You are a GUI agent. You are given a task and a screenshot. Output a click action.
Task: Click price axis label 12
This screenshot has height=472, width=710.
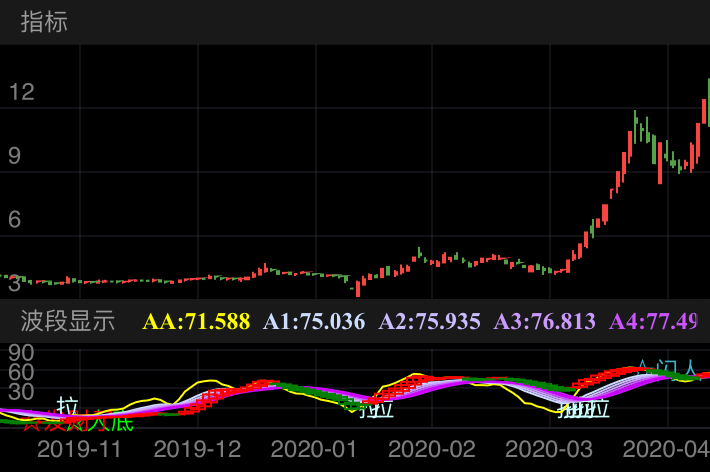[x=21, y=92]
